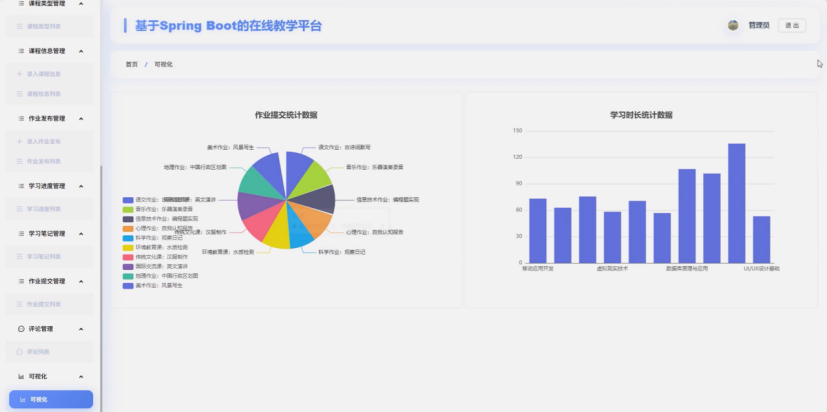Viewport: 827px width, 412px height.
Task: Toggle legend entry 传统文化课：汉服制作
Action: pyautogui.click(x=155, y=257)
